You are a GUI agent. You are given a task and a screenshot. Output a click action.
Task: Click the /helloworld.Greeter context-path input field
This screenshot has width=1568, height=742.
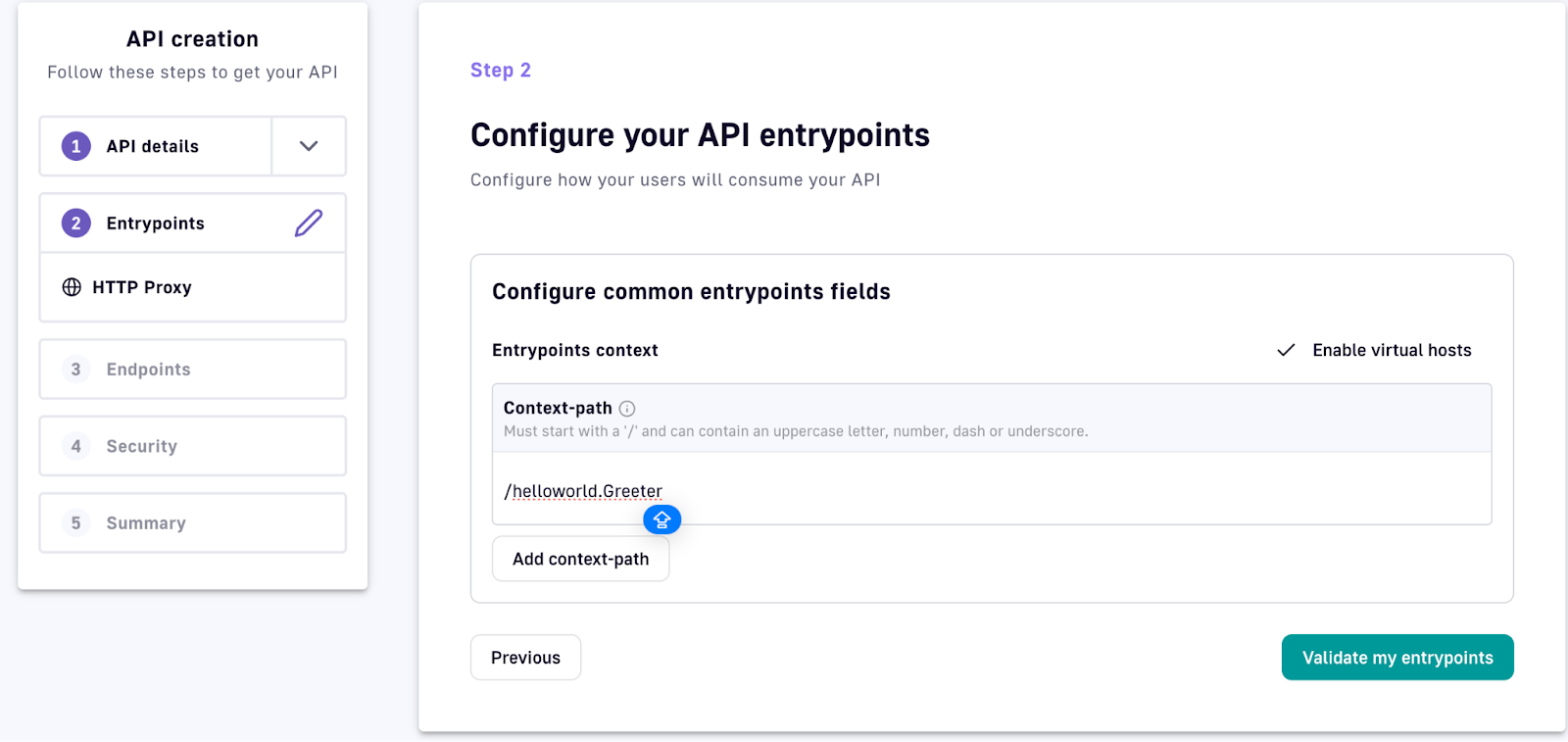tap(992, 489)
